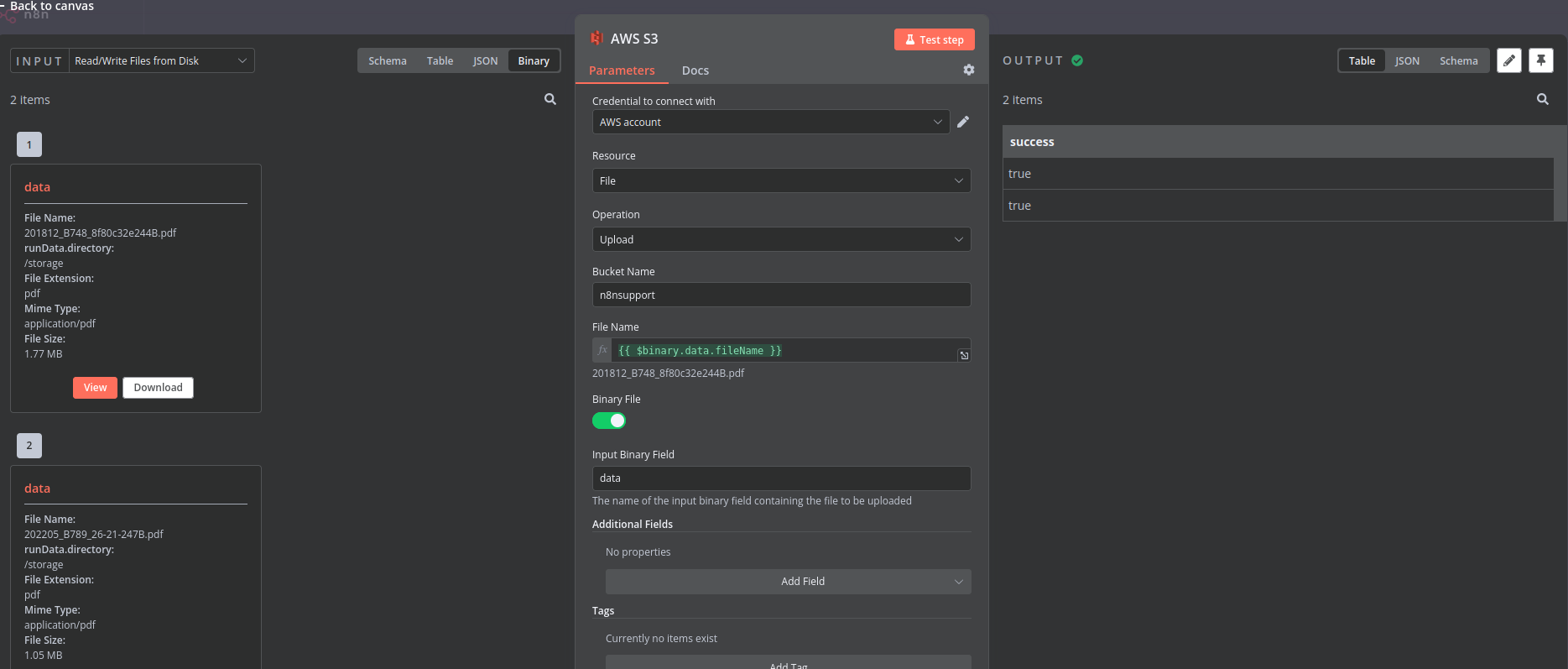This screenshot has width=1568, height=669.
Task: Pin the output data
Action: [1540, 60]
